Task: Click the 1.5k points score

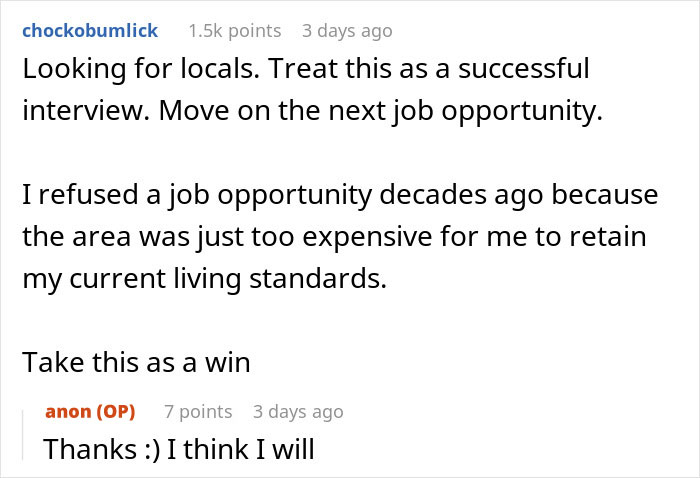Action: click(234, 31)
